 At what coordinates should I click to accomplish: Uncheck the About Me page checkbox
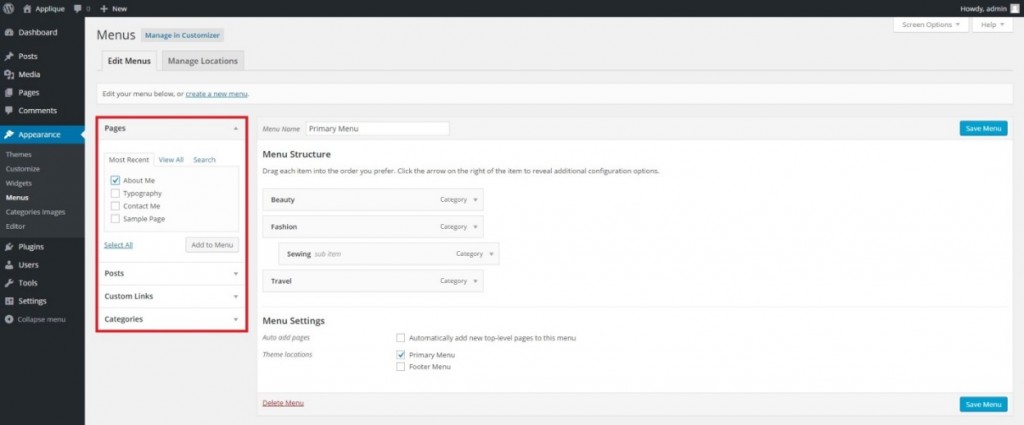click(x=116, y=181)
